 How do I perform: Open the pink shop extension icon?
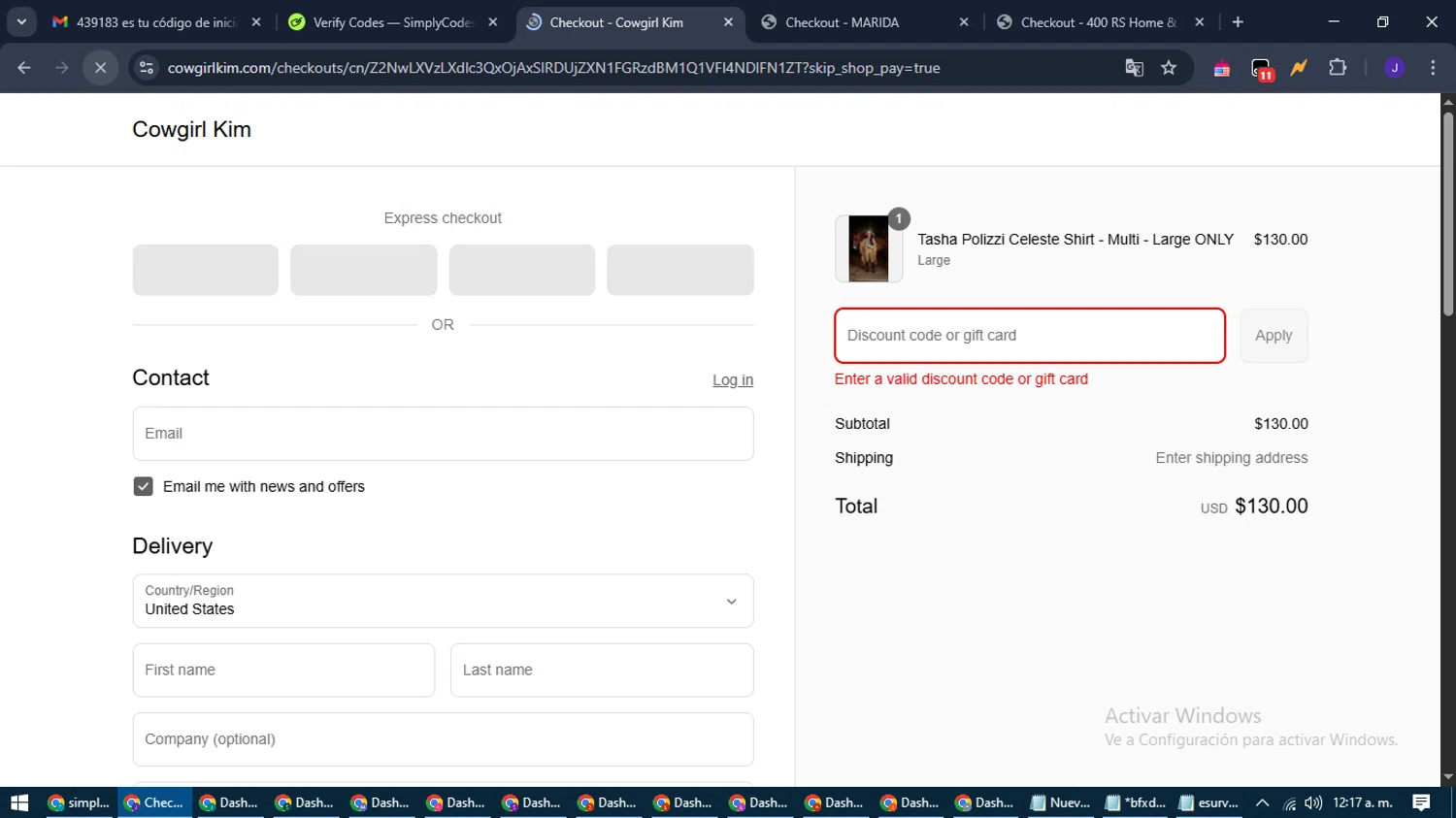coord(1222,68)
